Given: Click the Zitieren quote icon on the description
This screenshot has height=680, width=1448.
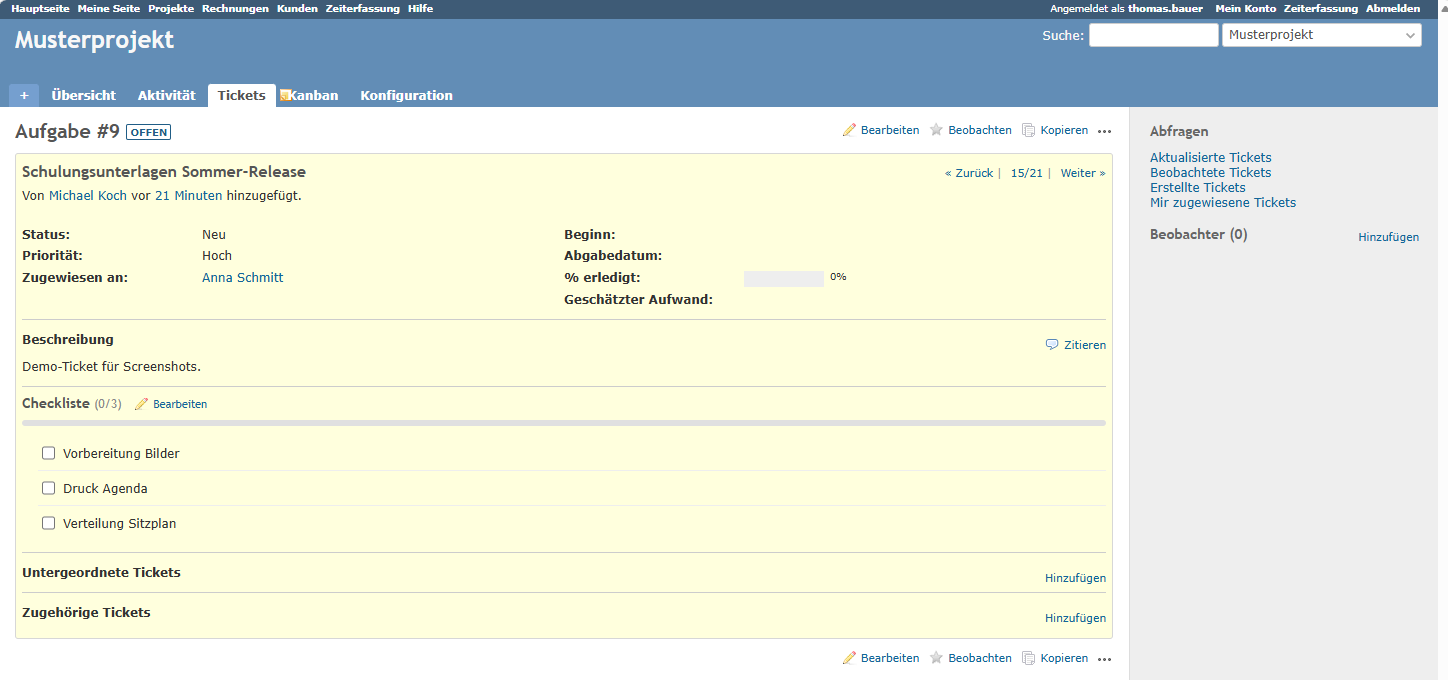Looking at the screenshot, I should (x=1051, y=344).
